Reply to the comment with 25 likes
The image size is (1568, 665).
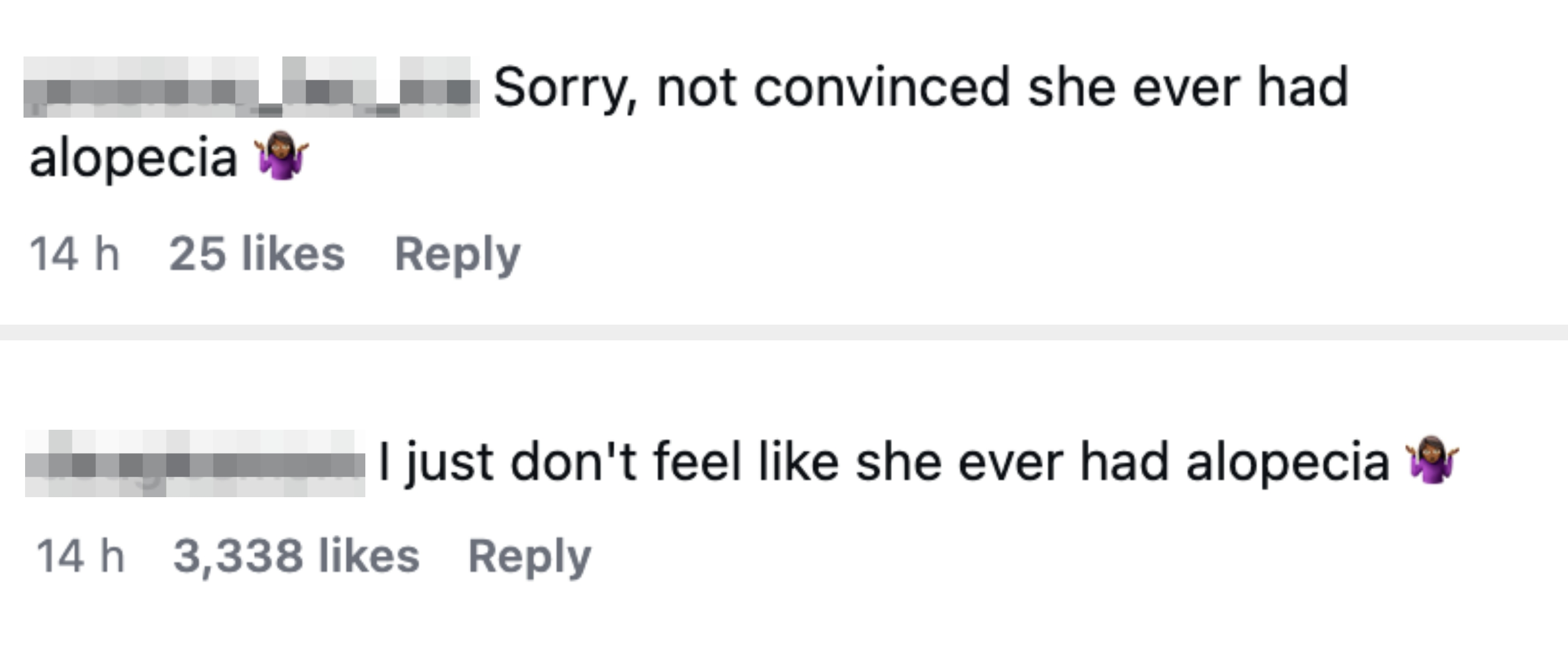(457, 254)
